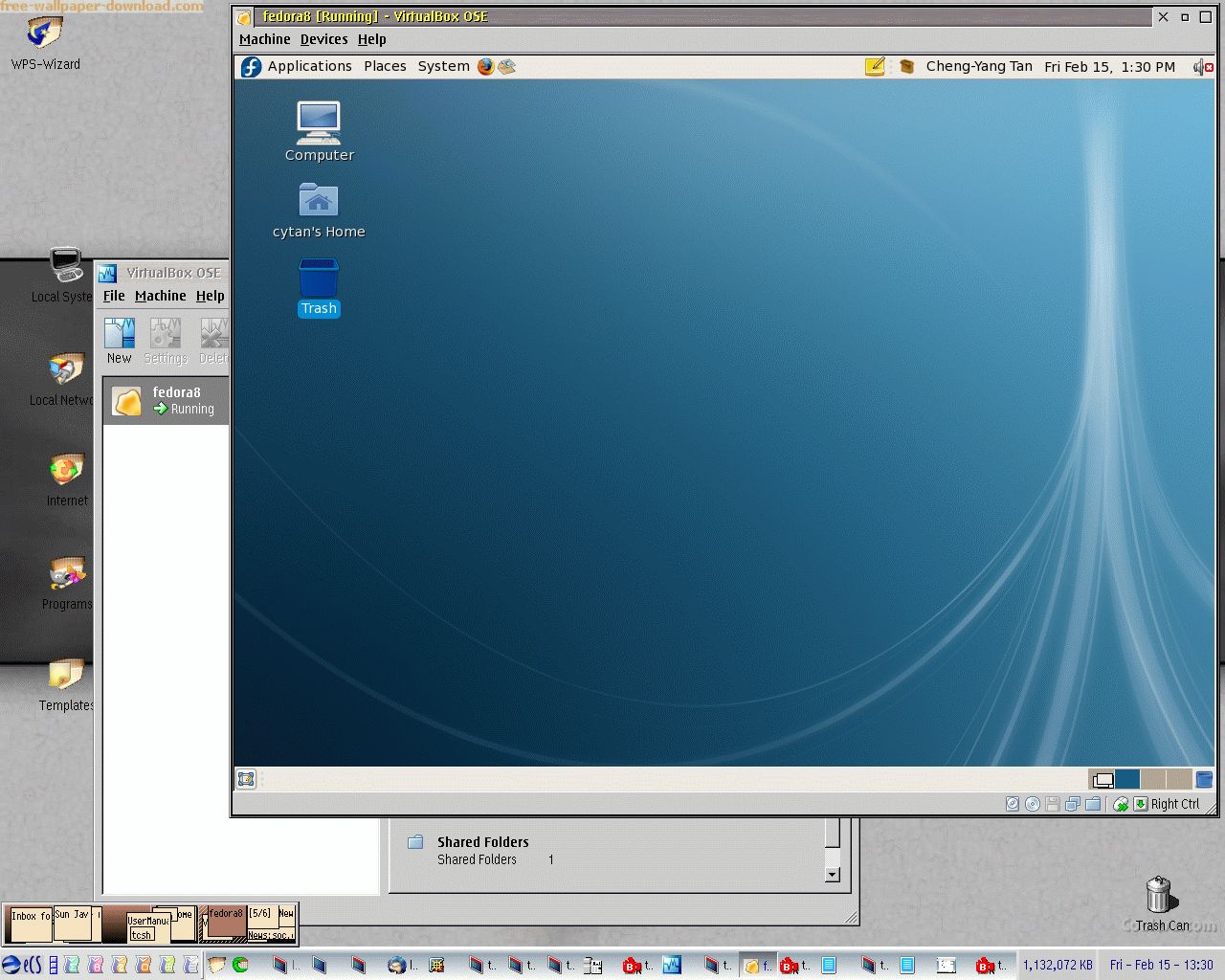Click the 1,132,072 KB memory indicator
Viewport: 1225px width, 980px height.
click(1058, 965)
